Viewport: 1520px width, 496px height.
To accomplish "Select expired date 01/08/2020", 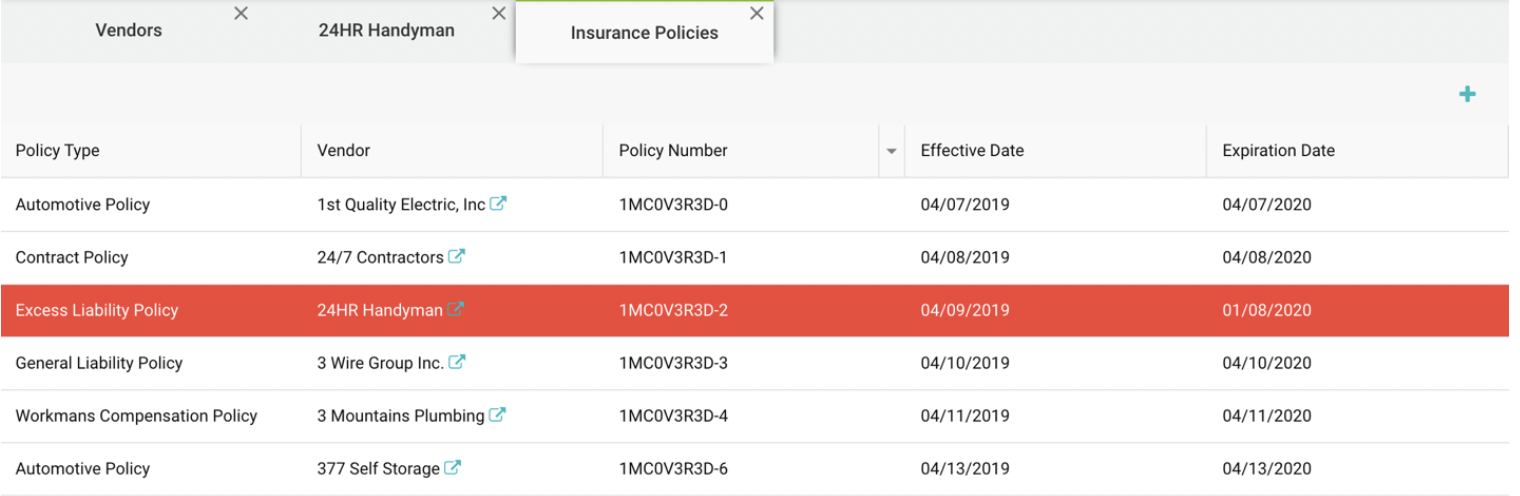I will tap(1267, 310).
